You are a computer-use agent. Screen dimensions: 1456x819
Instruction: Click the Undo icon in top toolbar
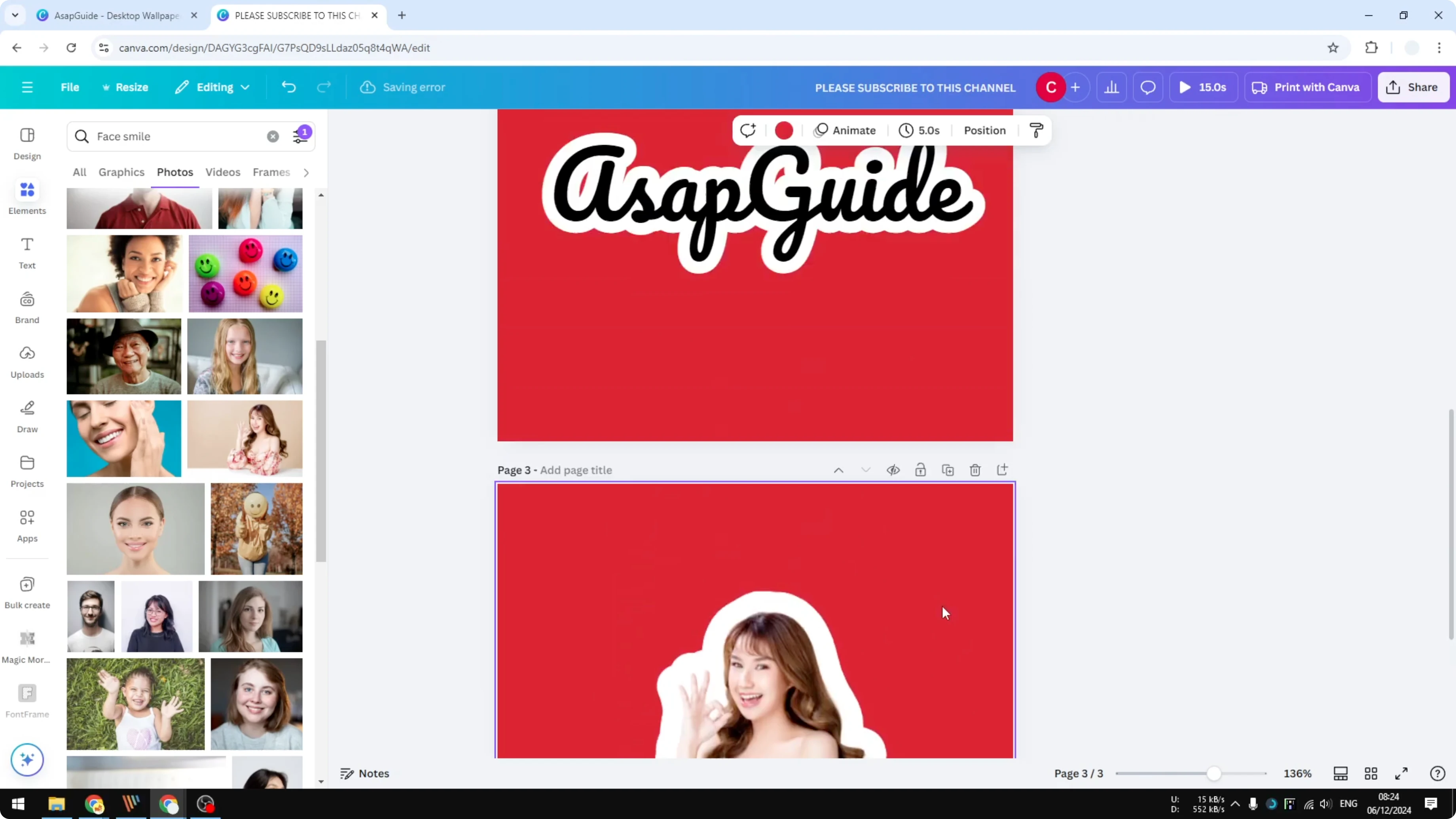(288, 87)
